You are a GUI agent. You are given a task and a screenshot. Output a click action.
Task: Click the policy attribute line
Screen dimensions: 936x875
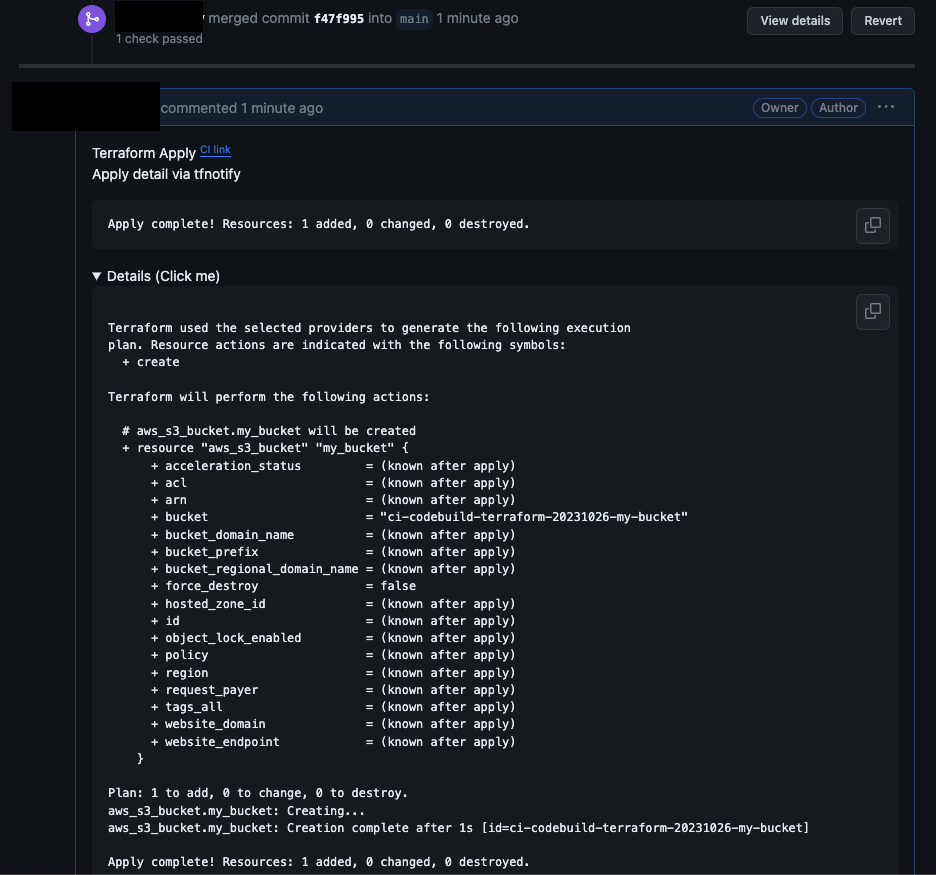coord(332,655)
